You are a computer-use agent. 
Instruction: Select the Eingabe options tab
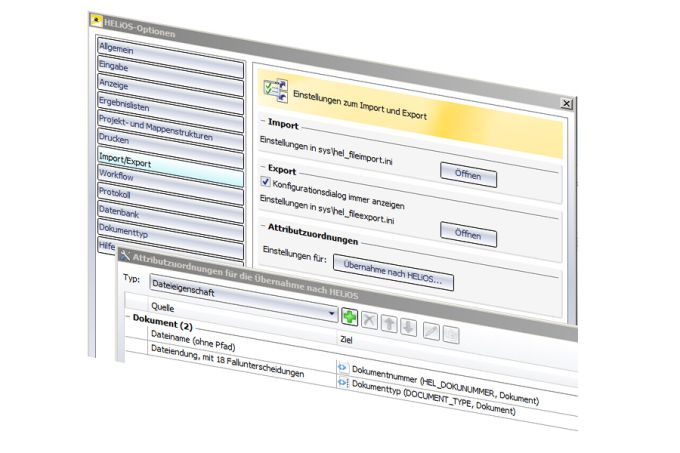click(170, 77)
